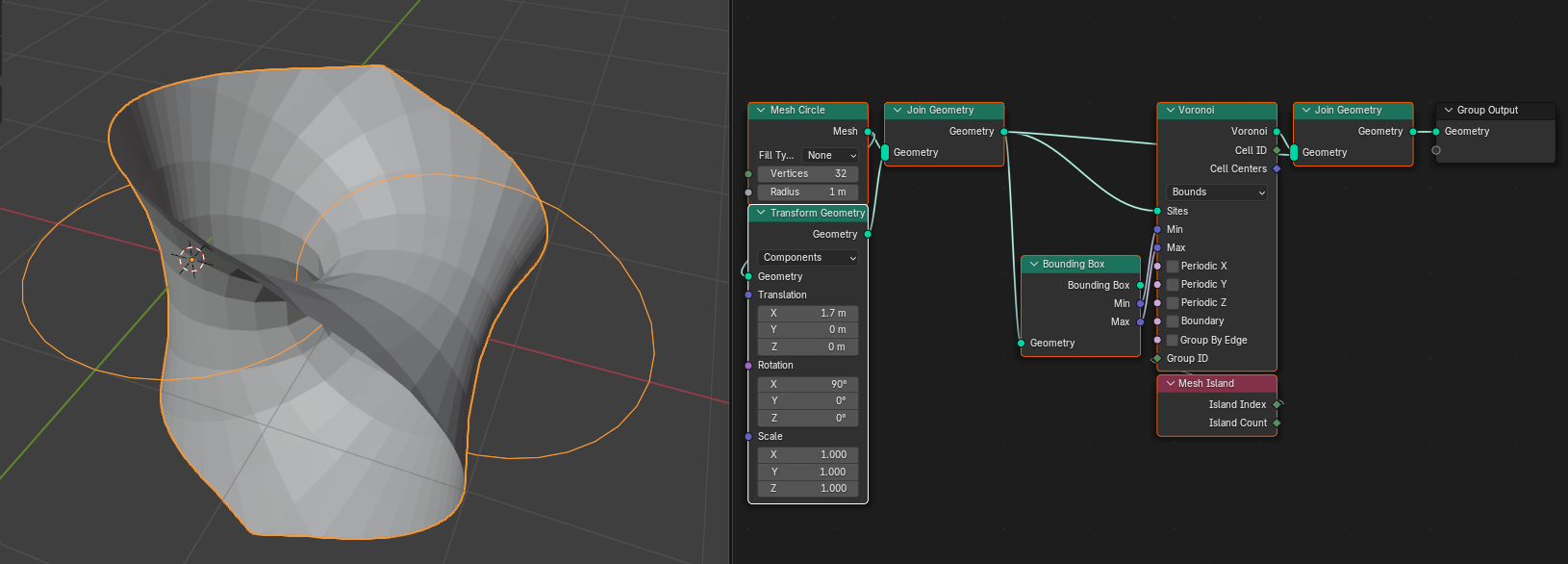Select the Scale Y value field
This screenshot has width=1568, height=564.
808,473
